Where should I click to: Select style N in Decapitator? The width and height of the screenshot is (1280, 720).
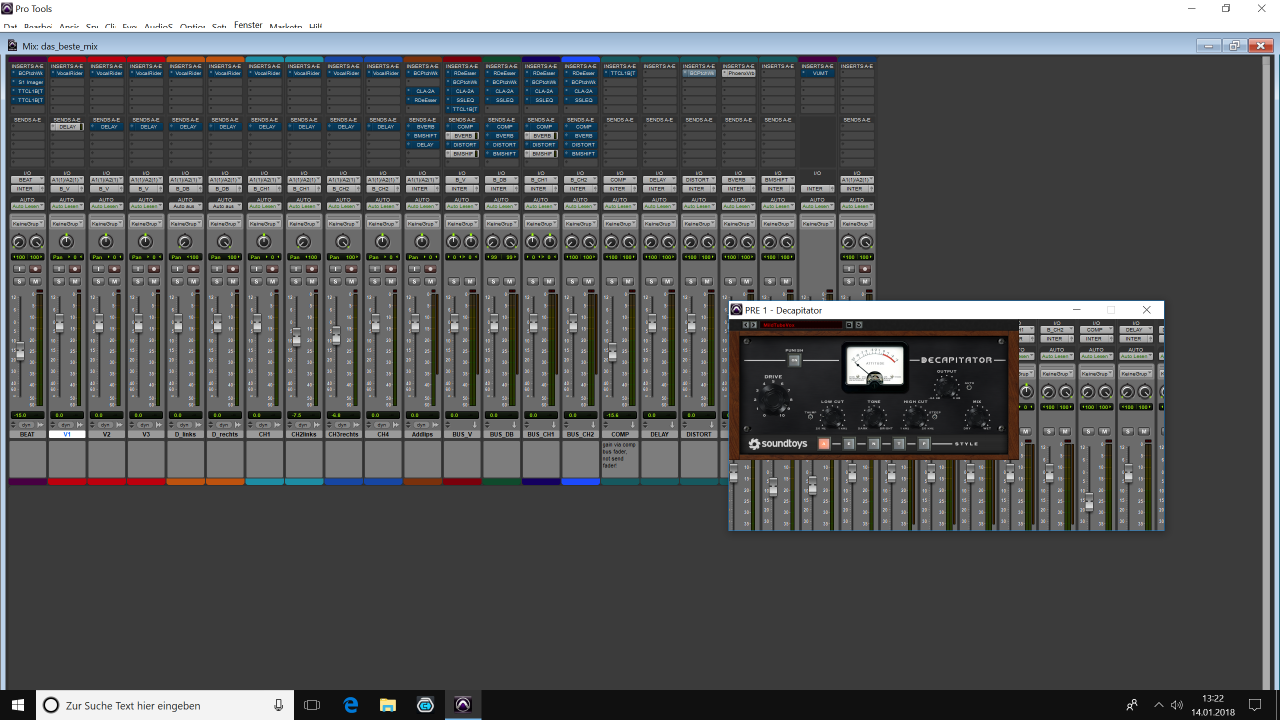pyautogui.click(x=874, y=444)
